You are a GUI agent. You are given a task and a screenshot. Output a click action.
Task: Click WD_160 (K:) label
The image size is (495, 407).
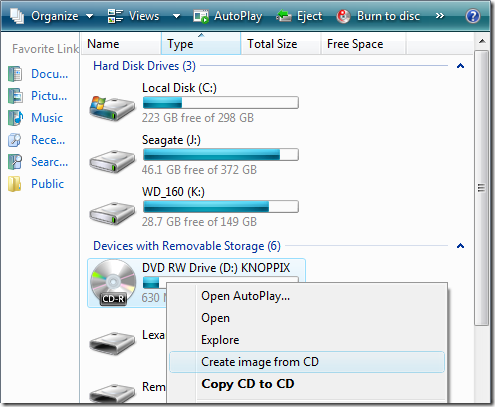point(173,192)
